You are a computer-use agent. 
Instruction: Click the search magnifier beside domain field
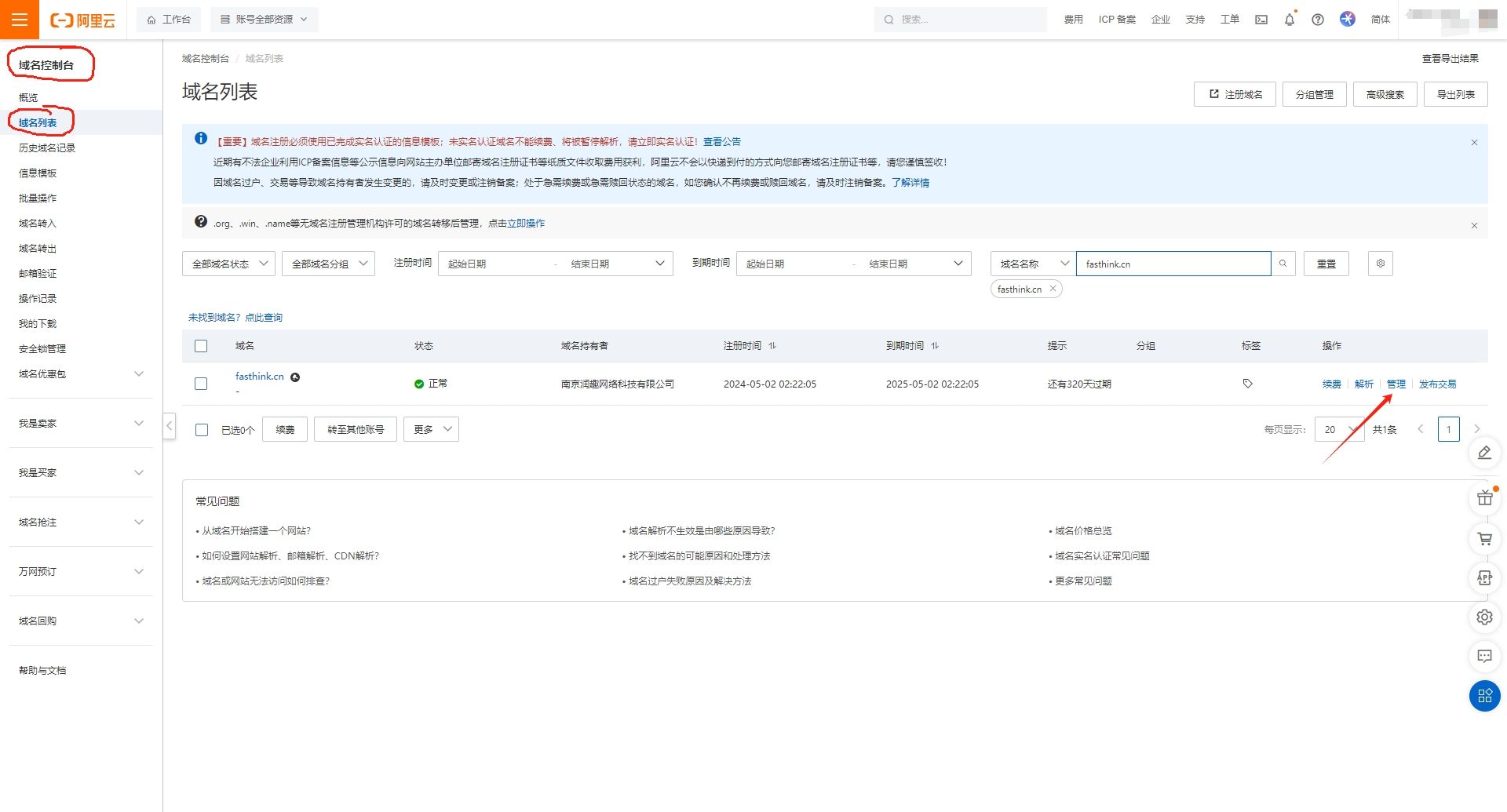1283,264
